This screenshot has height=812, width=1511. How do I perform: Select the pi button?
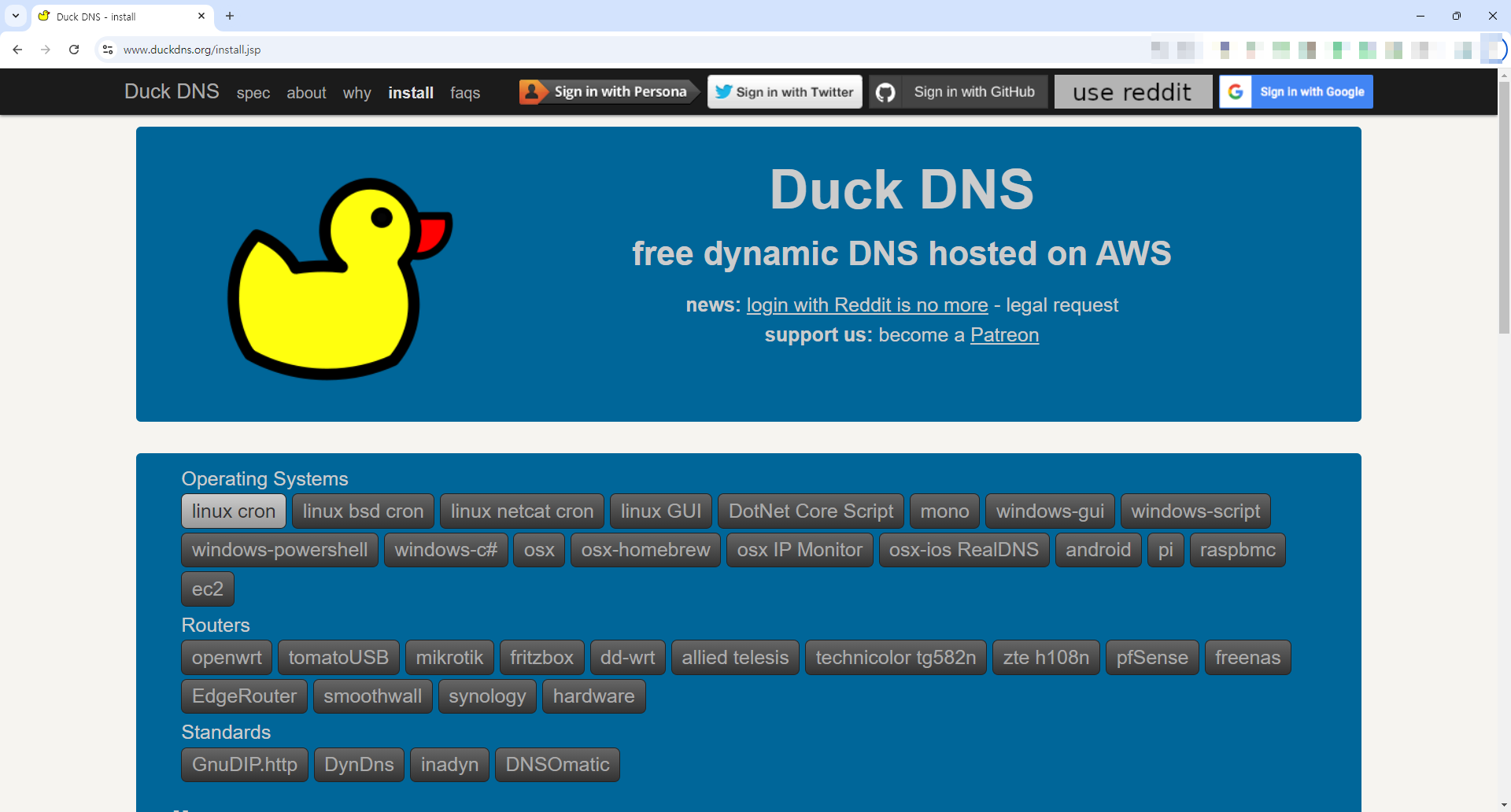1166,550
